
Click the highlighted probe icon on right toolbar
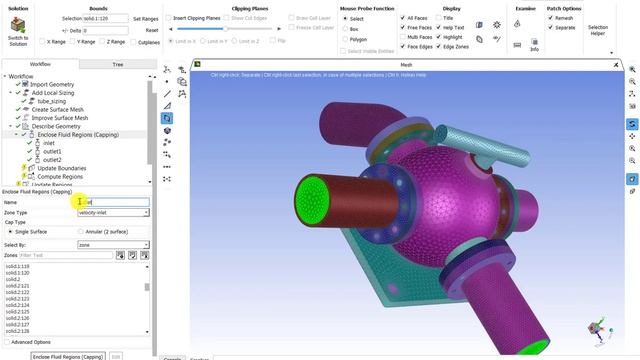point(632,179)
